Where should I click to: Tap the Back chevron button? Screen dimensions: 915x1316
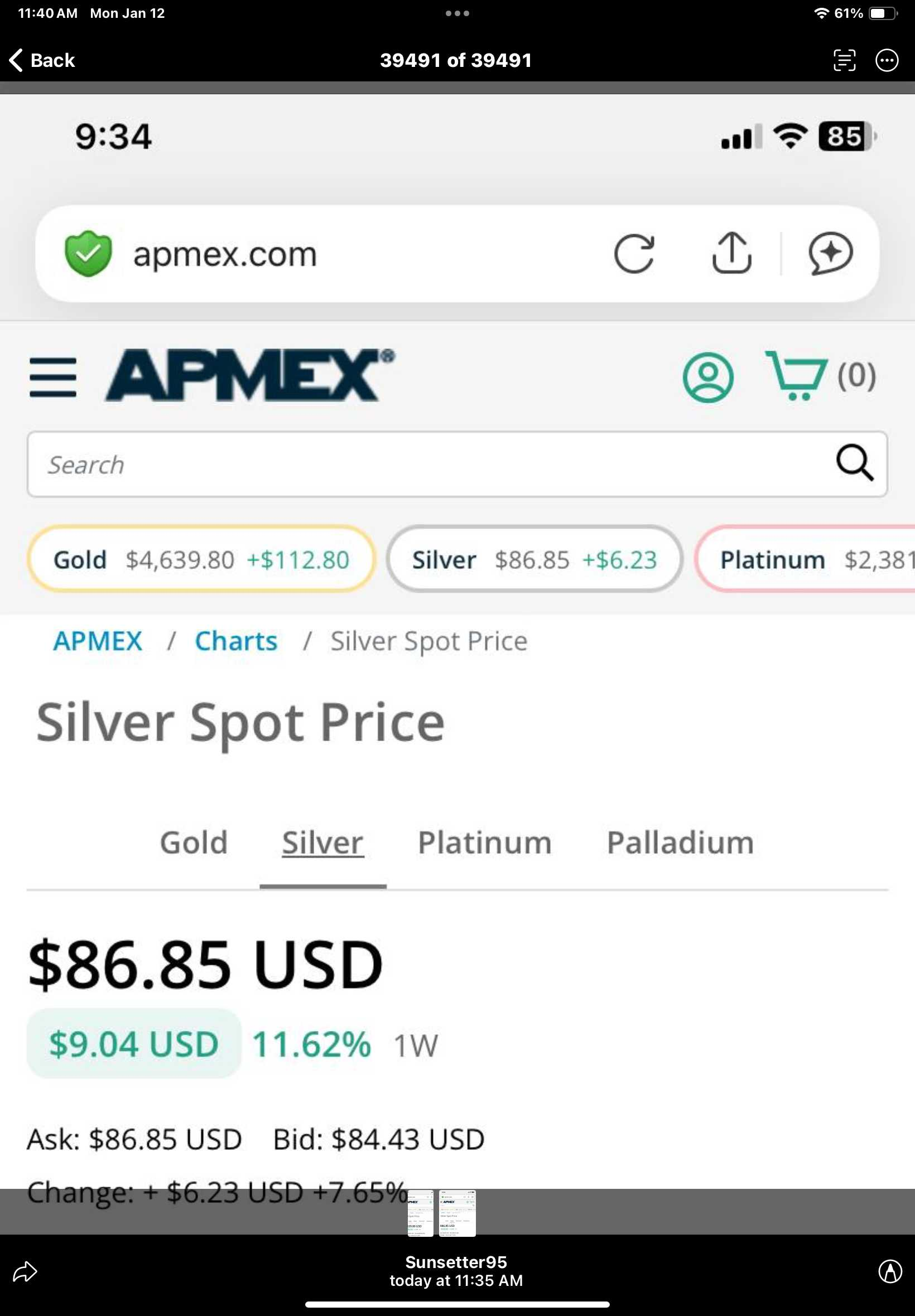pyautogui.click(x=41, y=60)
